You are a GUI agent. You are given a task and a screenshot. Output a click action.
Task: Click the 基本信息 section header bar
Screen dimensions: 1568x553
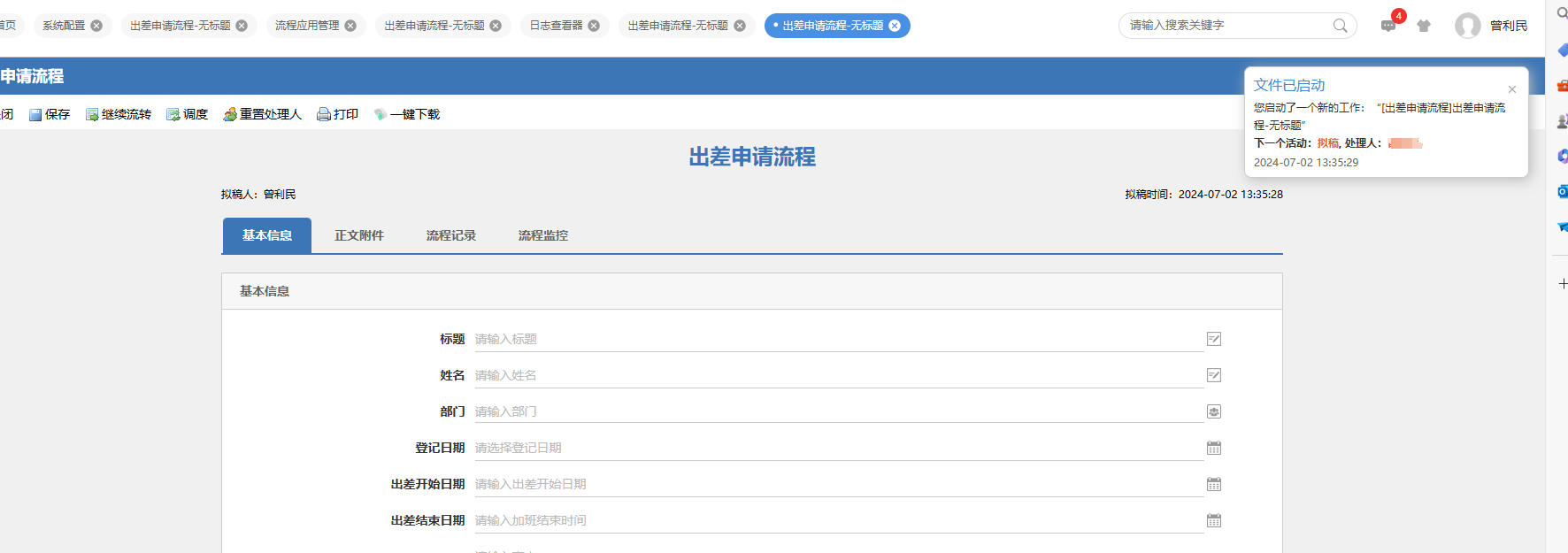coord(752,291)
